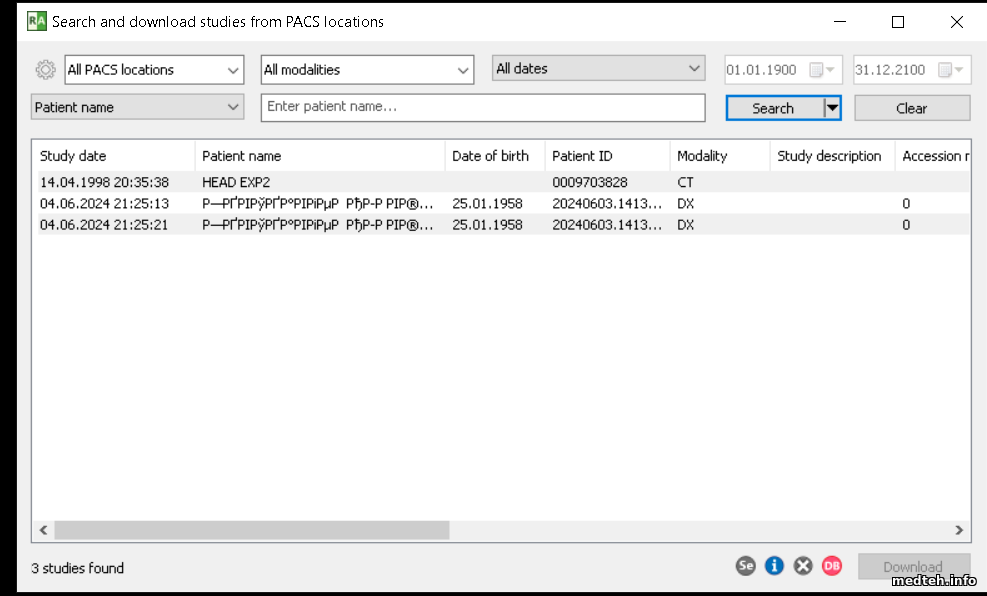
Task: Sort by Modality column header
Action: click(x=717, y=156)
